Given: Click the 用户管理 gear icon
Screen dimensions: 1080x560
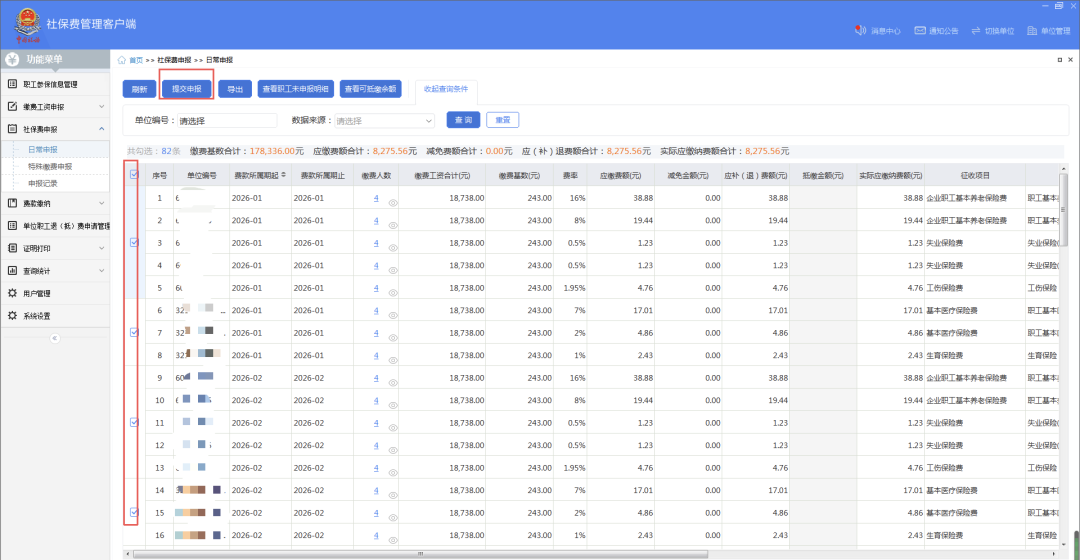Looking at the screenshot, I should coord(12,293).
